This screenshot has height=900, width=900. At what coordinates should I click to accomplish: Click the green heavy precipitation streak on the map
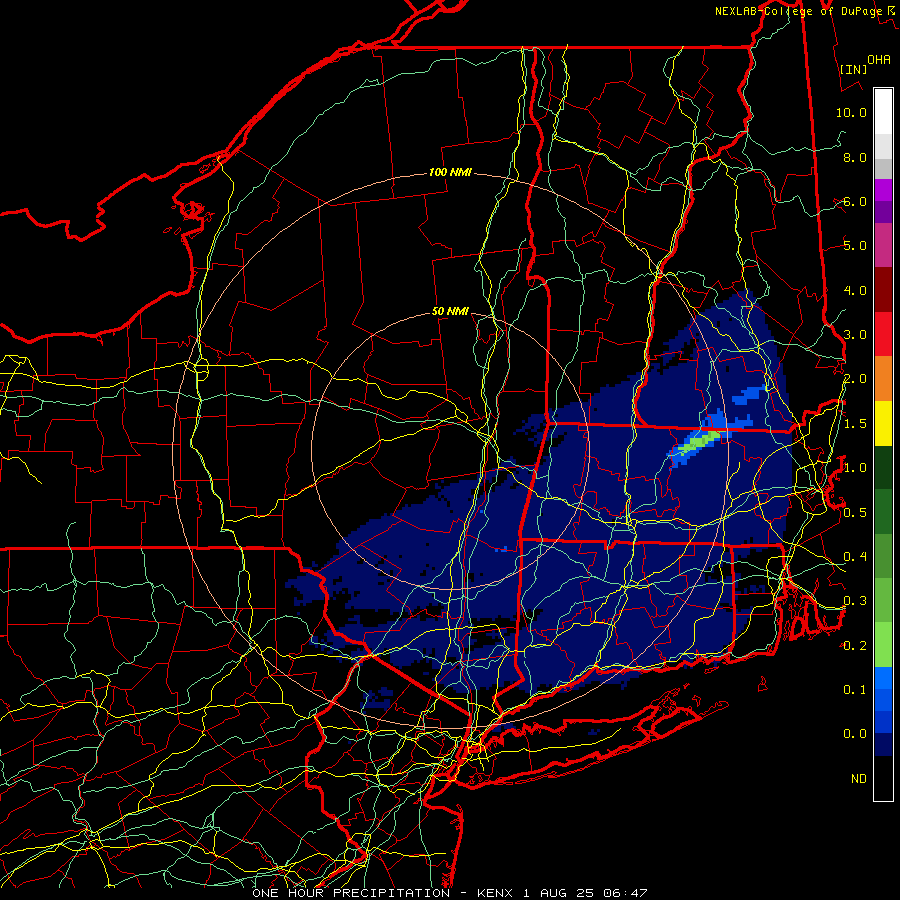[x=698, y=443]
